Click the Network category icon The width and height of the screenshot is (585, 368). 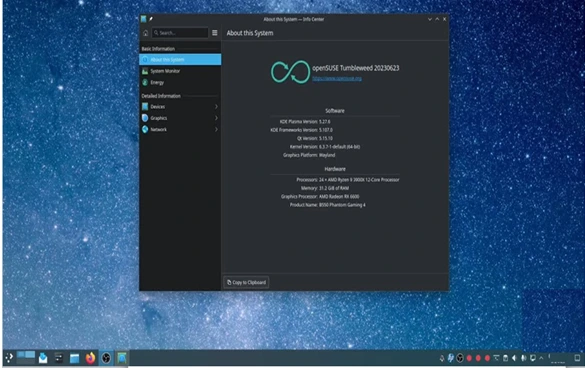coord(145,130)
